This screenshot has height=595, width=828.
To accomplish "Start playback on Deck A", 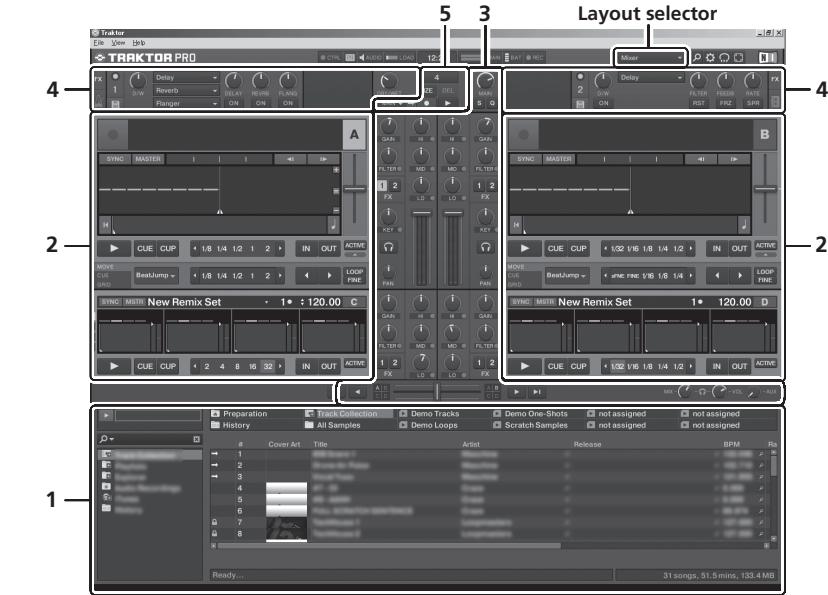I will pos(114,248).
